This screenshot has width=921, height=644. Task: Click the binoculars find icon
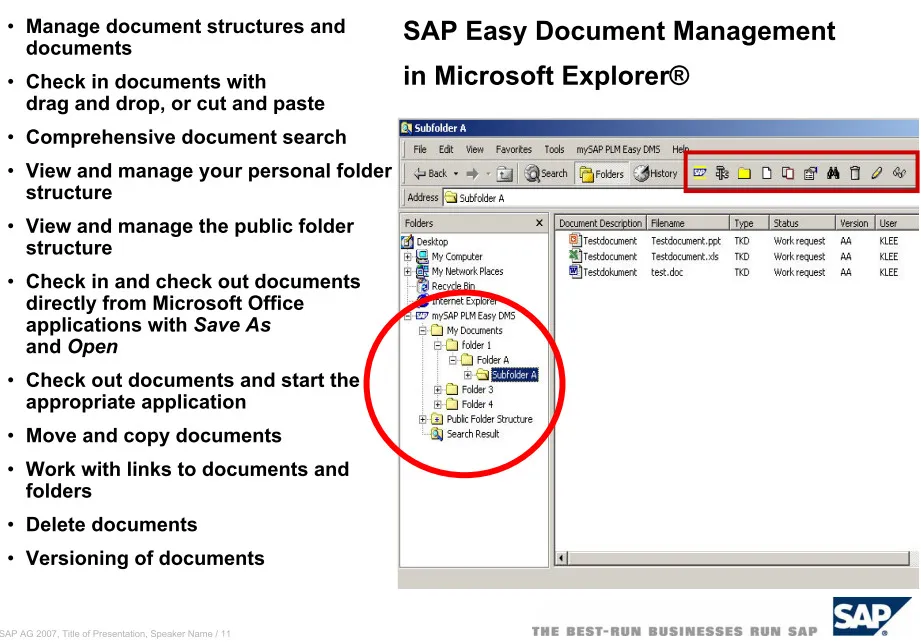click(x=833, y=172)
